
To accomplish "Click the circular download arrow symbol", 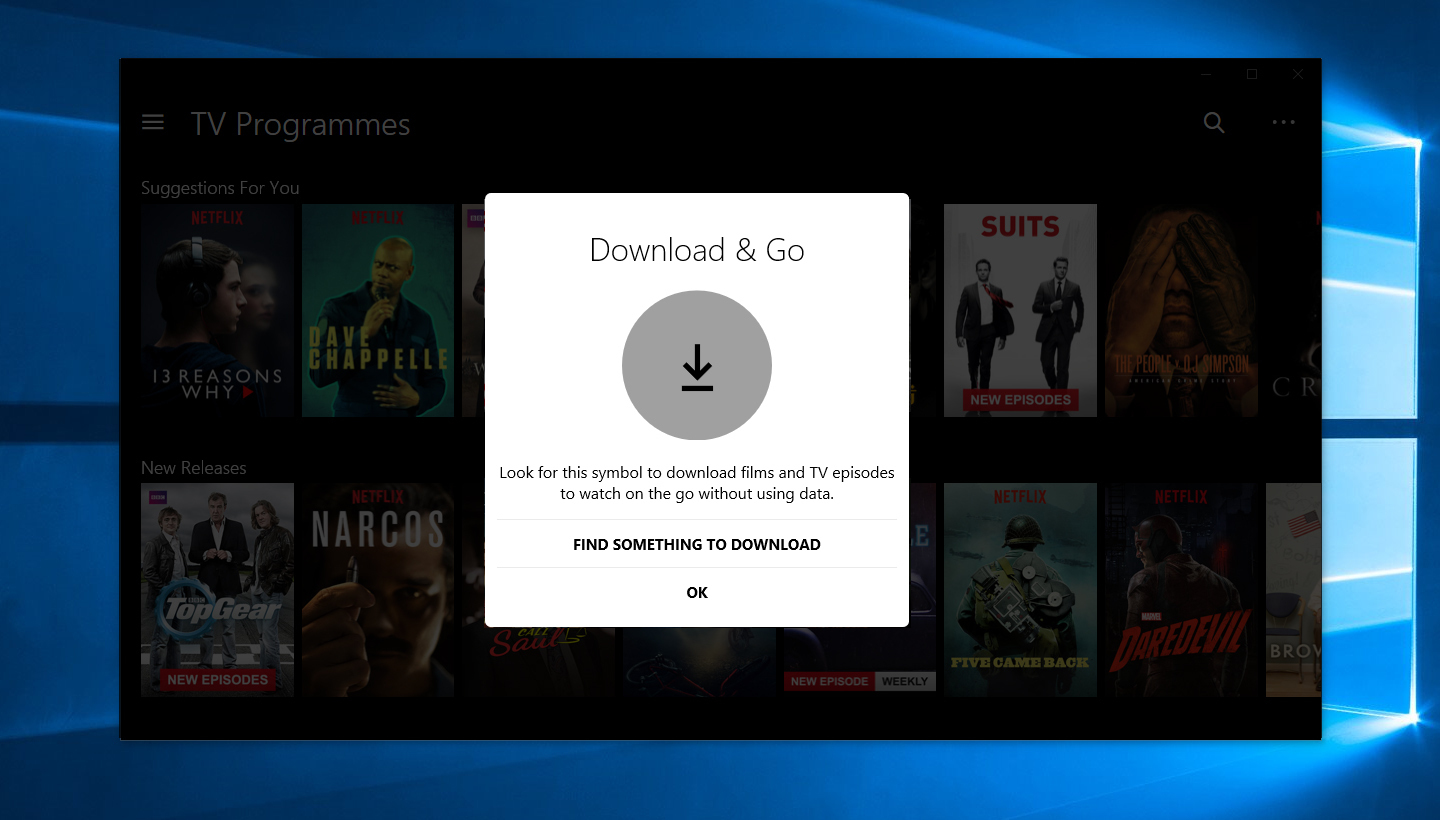I will coord(697,365).
